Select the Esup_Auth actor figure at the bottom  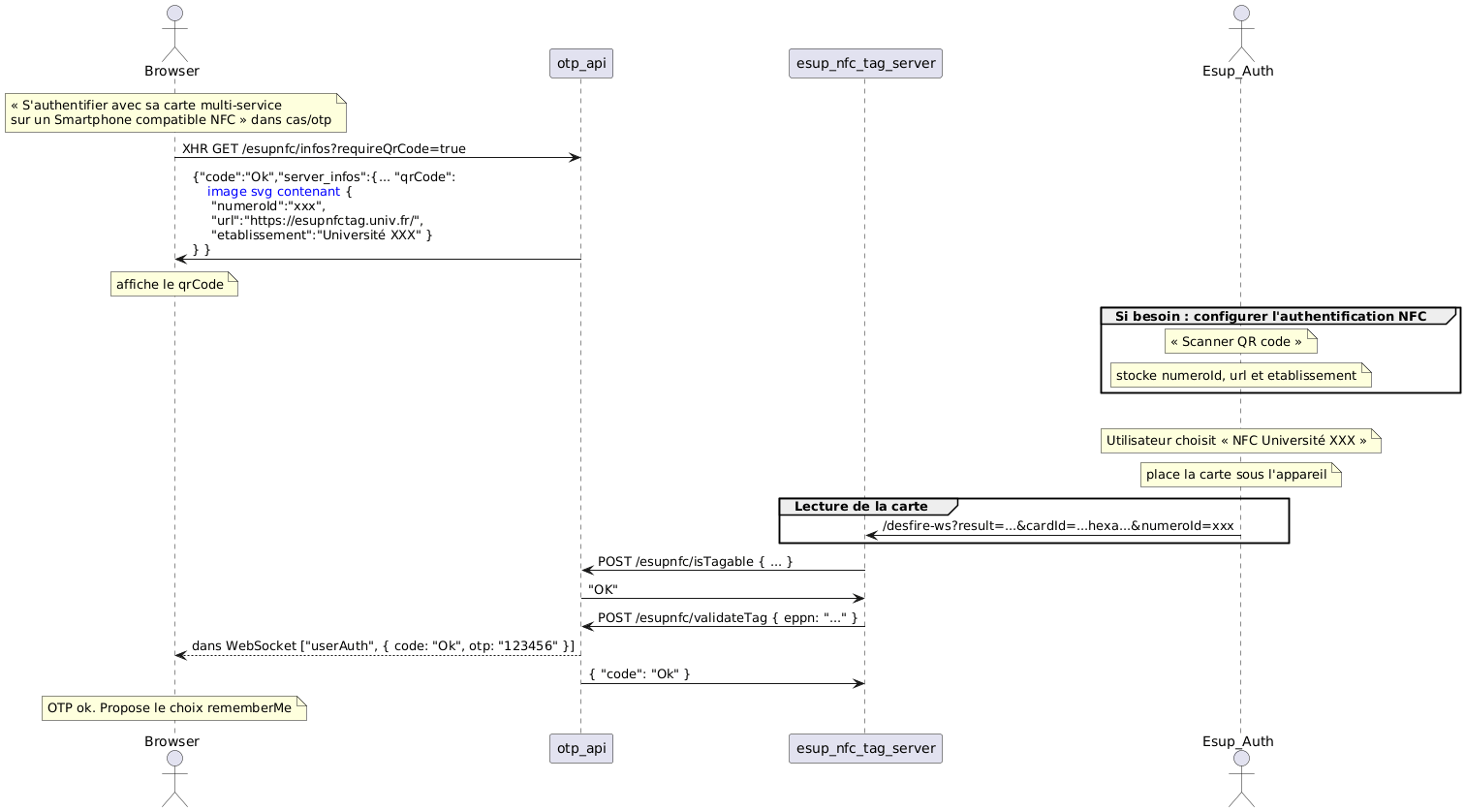tap(1239, 778)
